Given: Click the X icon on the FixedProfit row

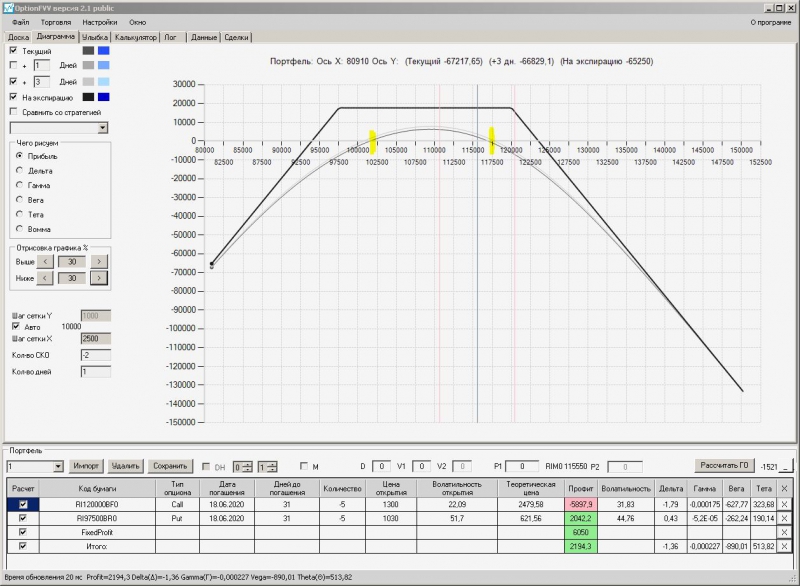Looking at the screenshot, I should pyautogui.click(x=784, y=532).
